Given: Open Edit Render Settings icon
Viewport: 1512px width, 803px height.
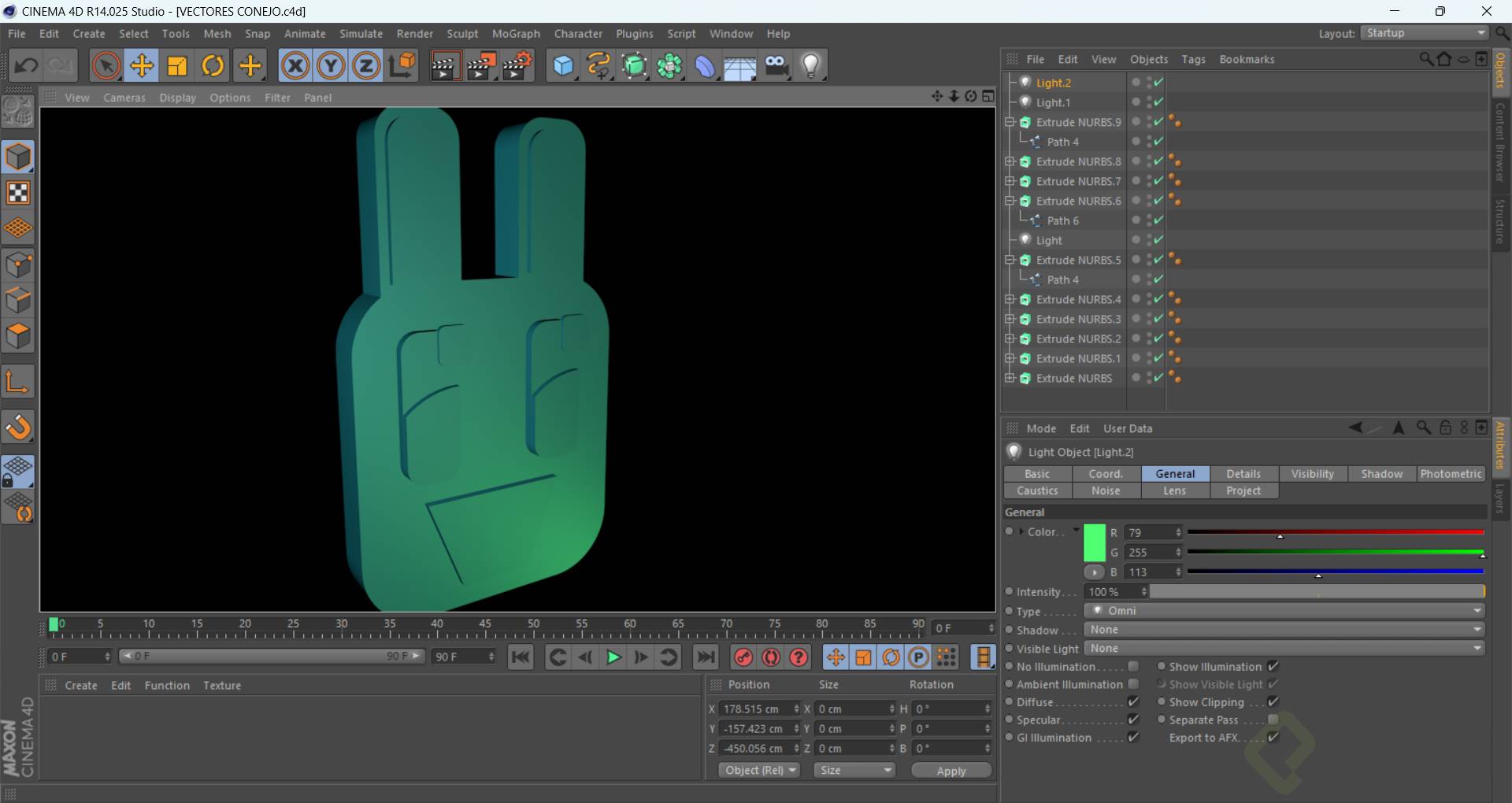Looking at the screenshot, I should click(x=517, y=65).
